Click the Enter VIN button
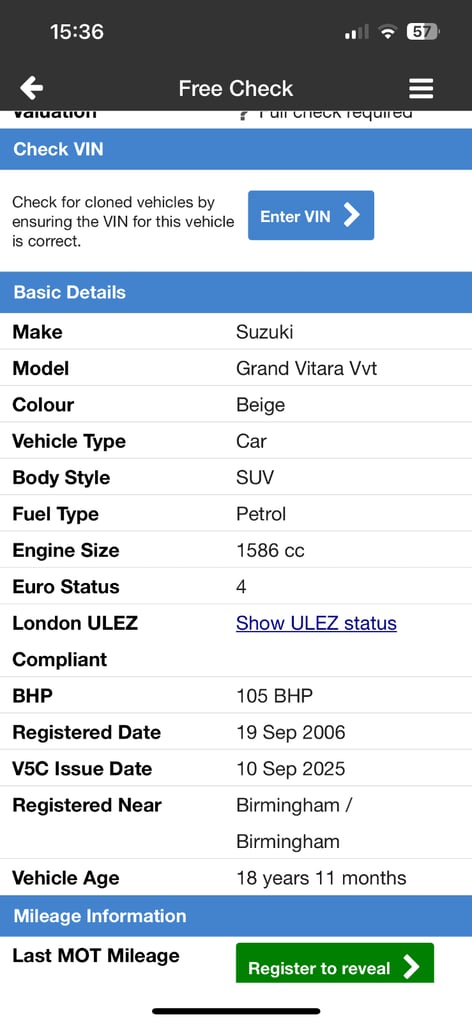This screenshot has width=472, height=1024. (x=311, y=216)
